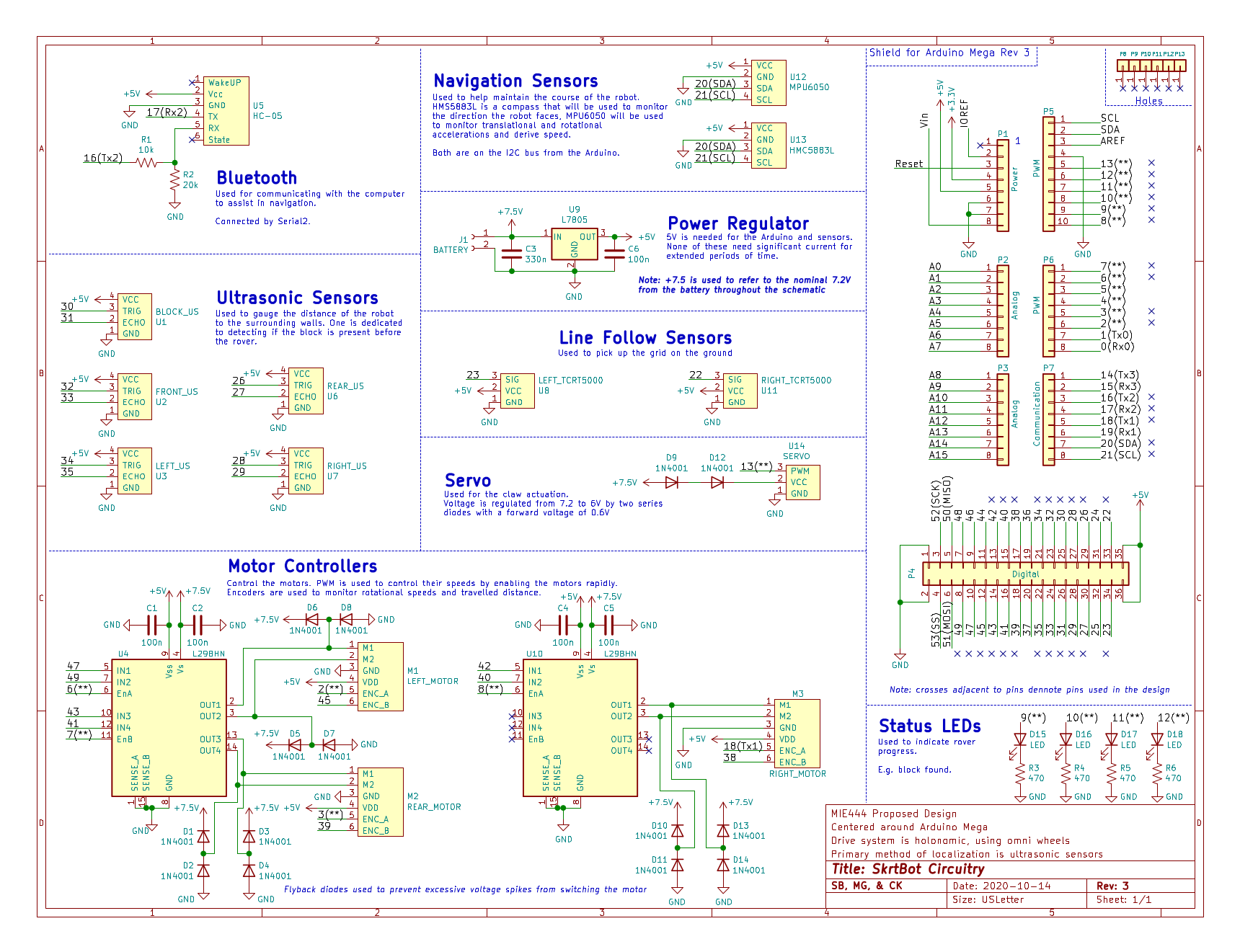Select the U1 BLOCK_US ultrasonic sensor

point(136,316)
